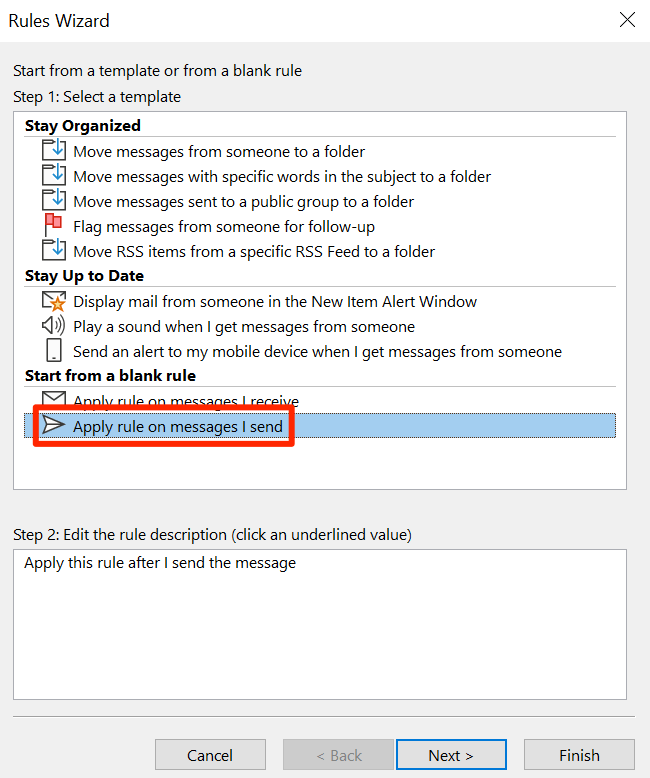The image size is (650, 778).
Task: Select 'Apply rule on messages I send'
Action: (x=178, y=427)
